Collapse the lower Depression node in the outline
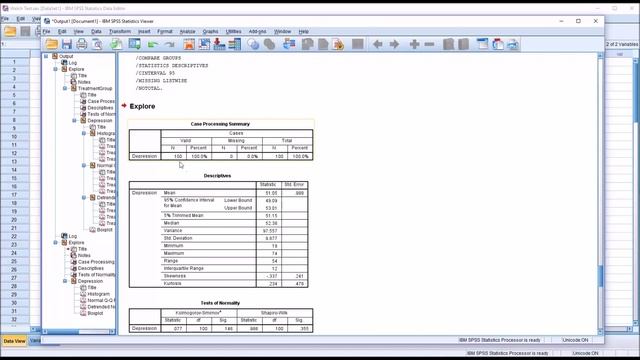This screenshot has height=360, width=640. click(65, 281)
